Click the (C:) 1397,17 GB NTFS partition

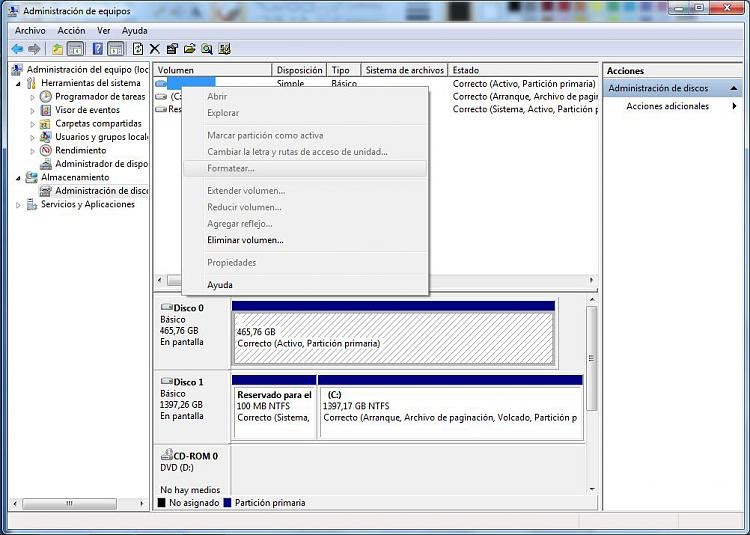451,412
